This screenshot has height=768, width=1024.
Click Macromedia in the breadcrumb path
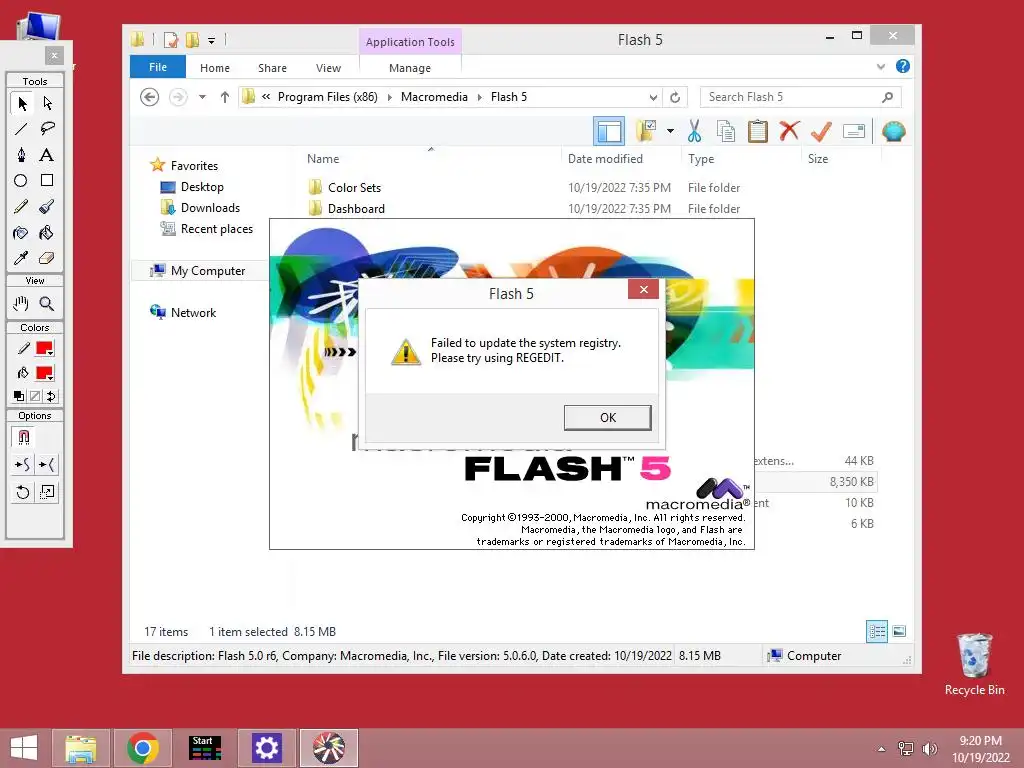tap(434, 97)
